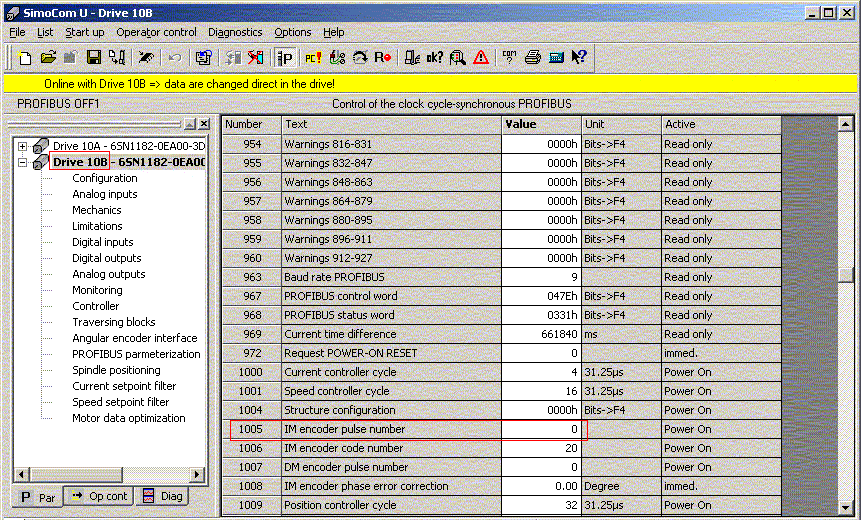Image resolution: width=861 pixels, height=520 pixels.
Task: Select Traversing blocks tree item
Action: 114,322
